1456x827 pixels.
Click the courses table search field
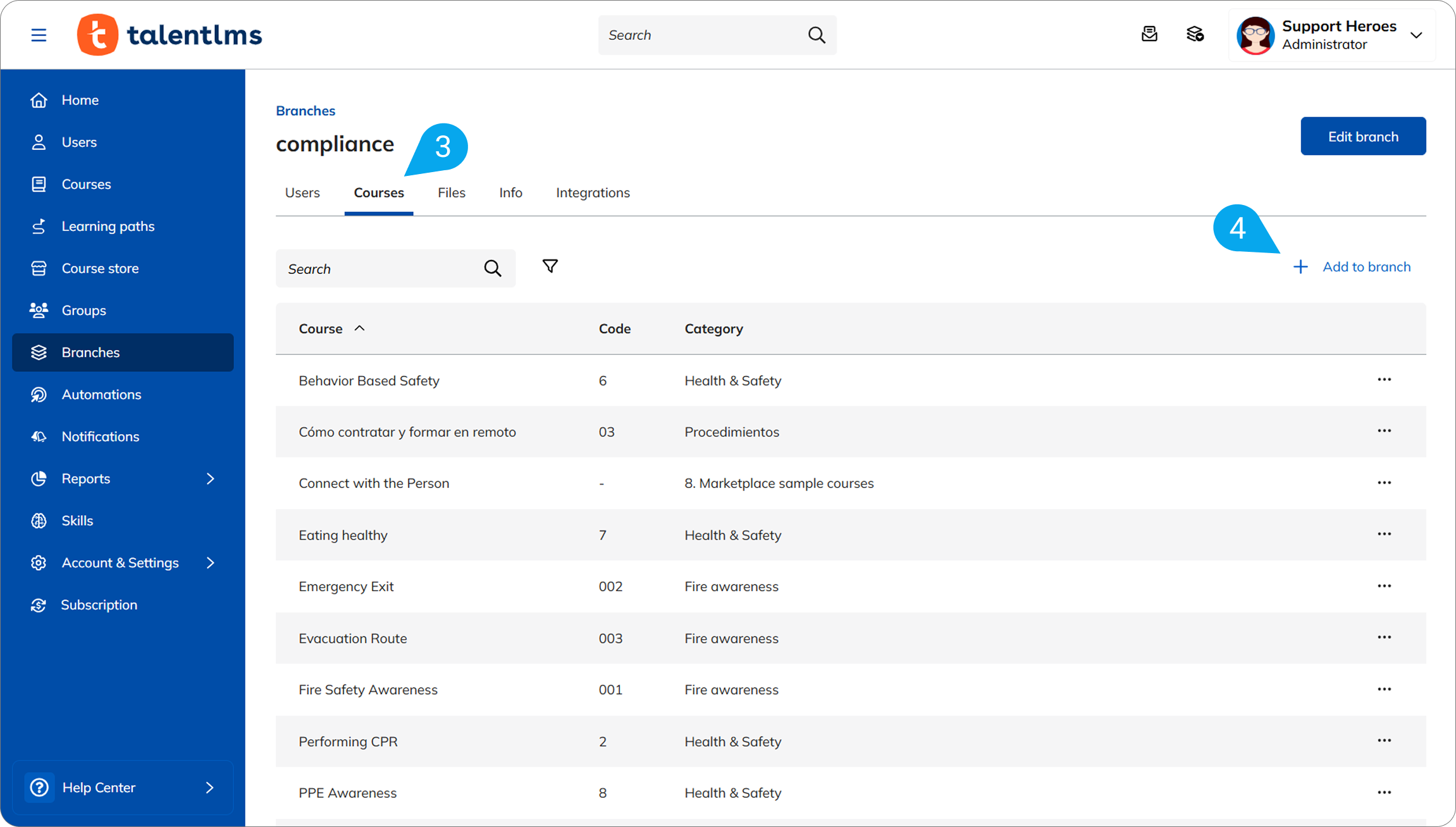click(x=379, y=269)
